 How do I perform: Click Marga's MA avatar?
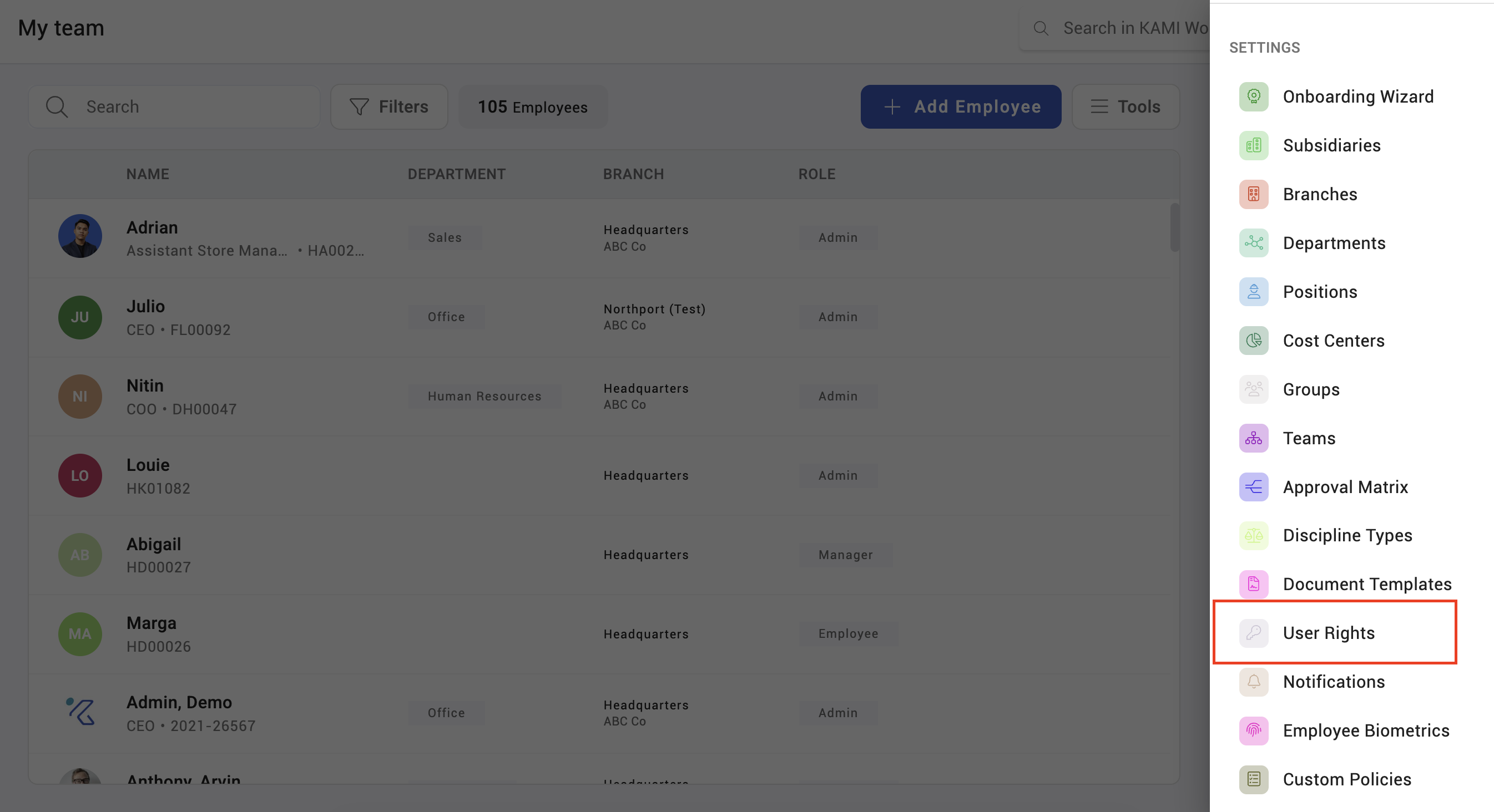point(80,634)
